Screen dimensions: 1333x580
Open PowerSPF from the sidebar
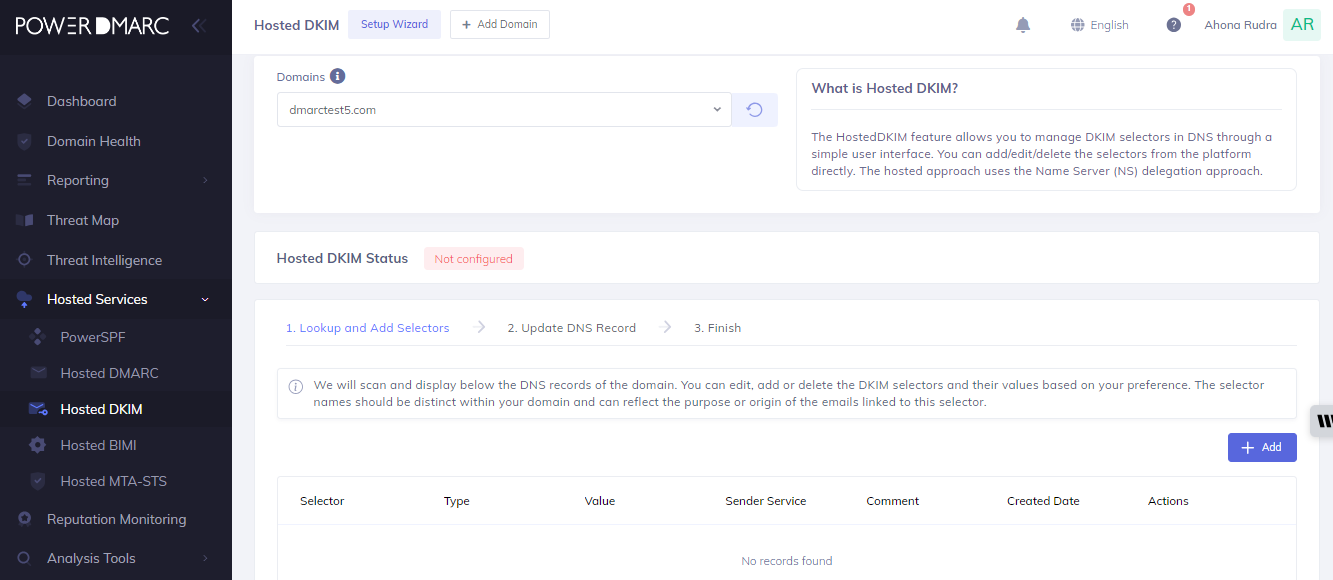point(92,337)
